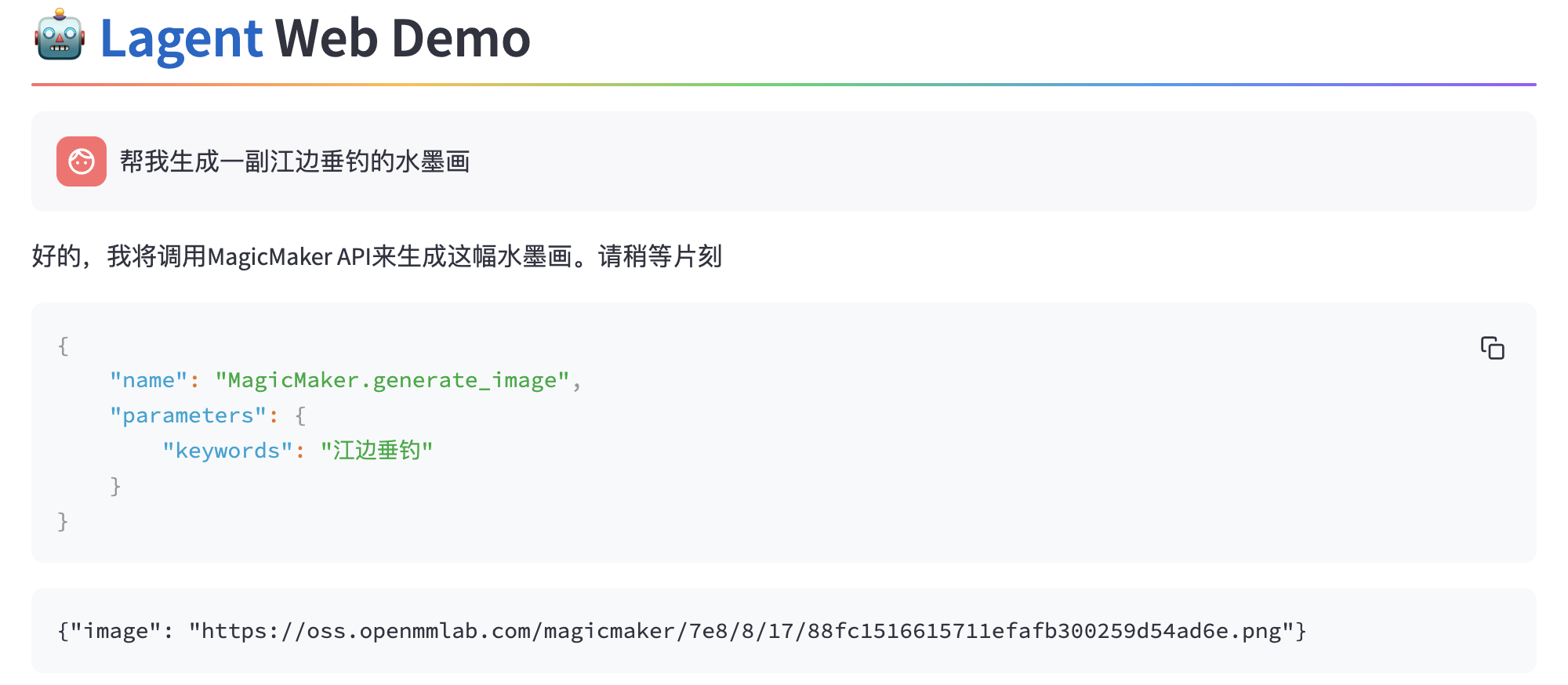The height and width of the screenshot is (685, 1568).
Task: Click the final closing brace of the JSON
Action: [64, 521]
